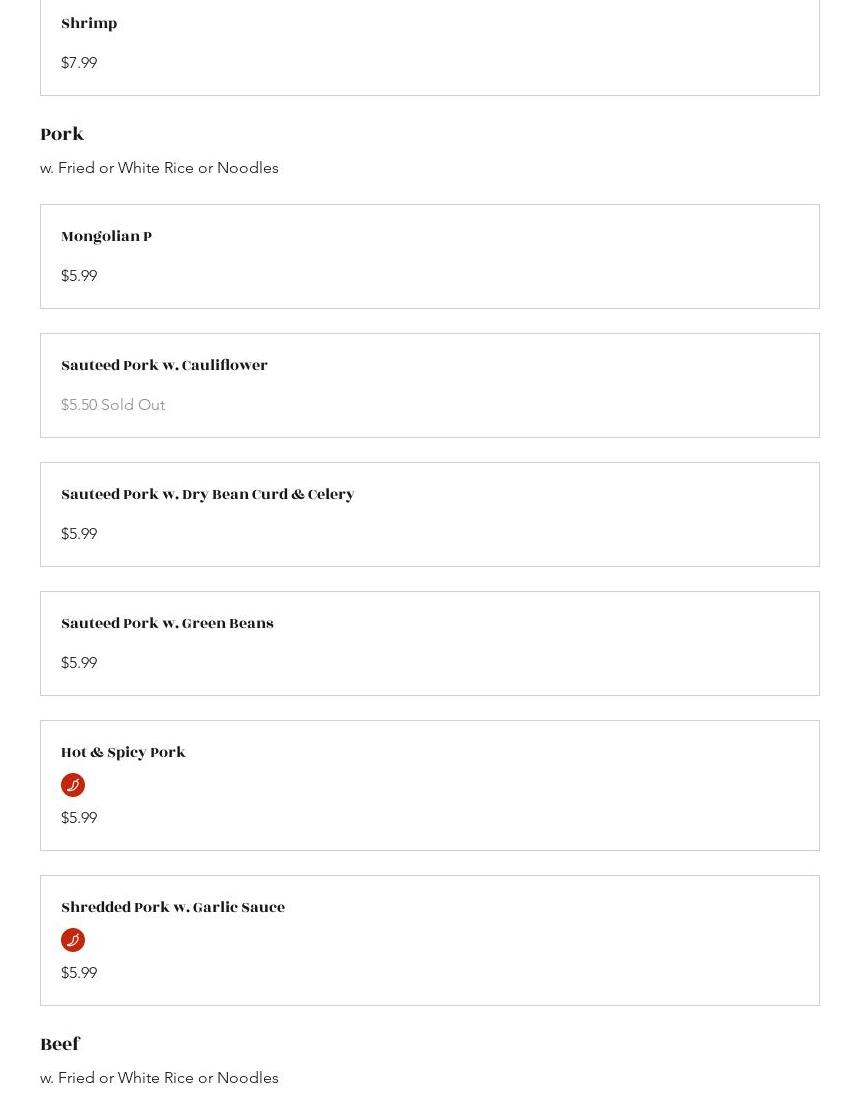
Task: Click the spicy pepper icon on Hot & Spicy Pork
Action: (73, 785)
